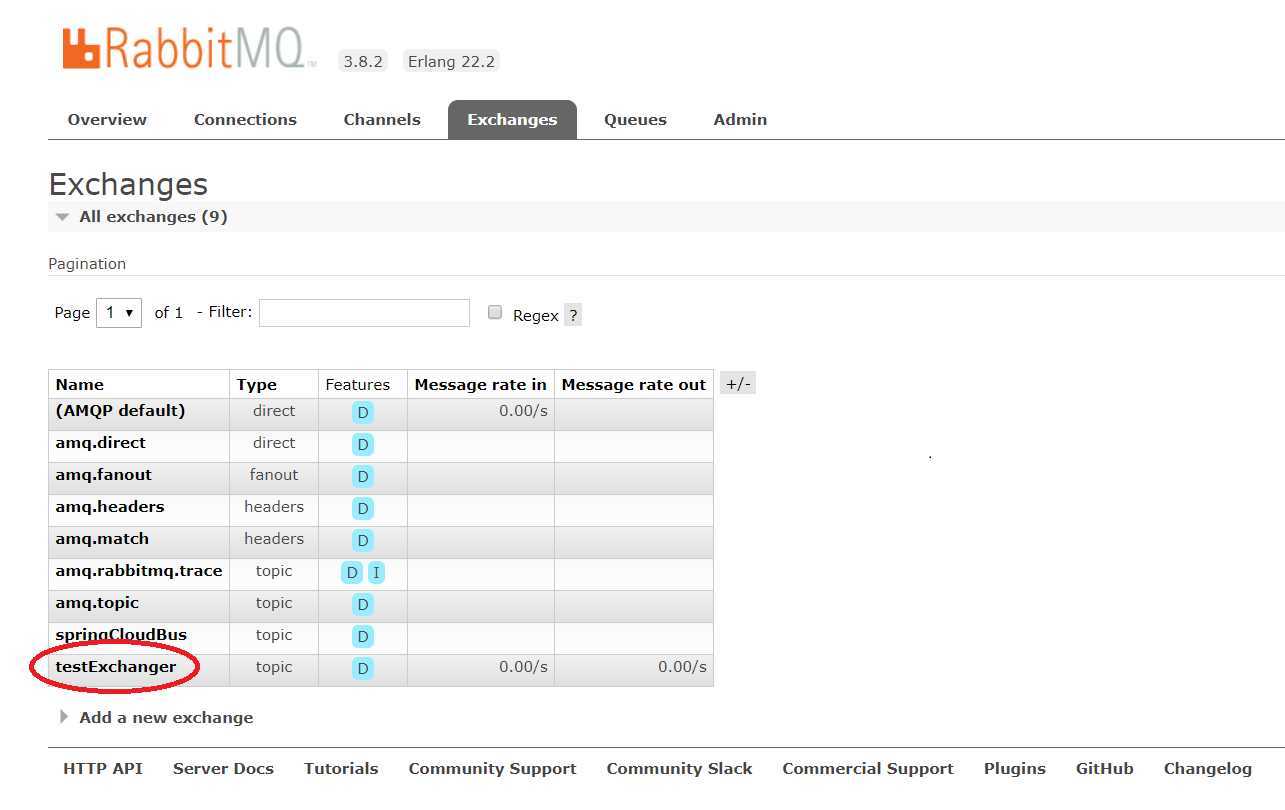The height and width of the screenshot is (810, 1285).
Task: Click the Regex help question mark
Action: click(x=573, y=315)
